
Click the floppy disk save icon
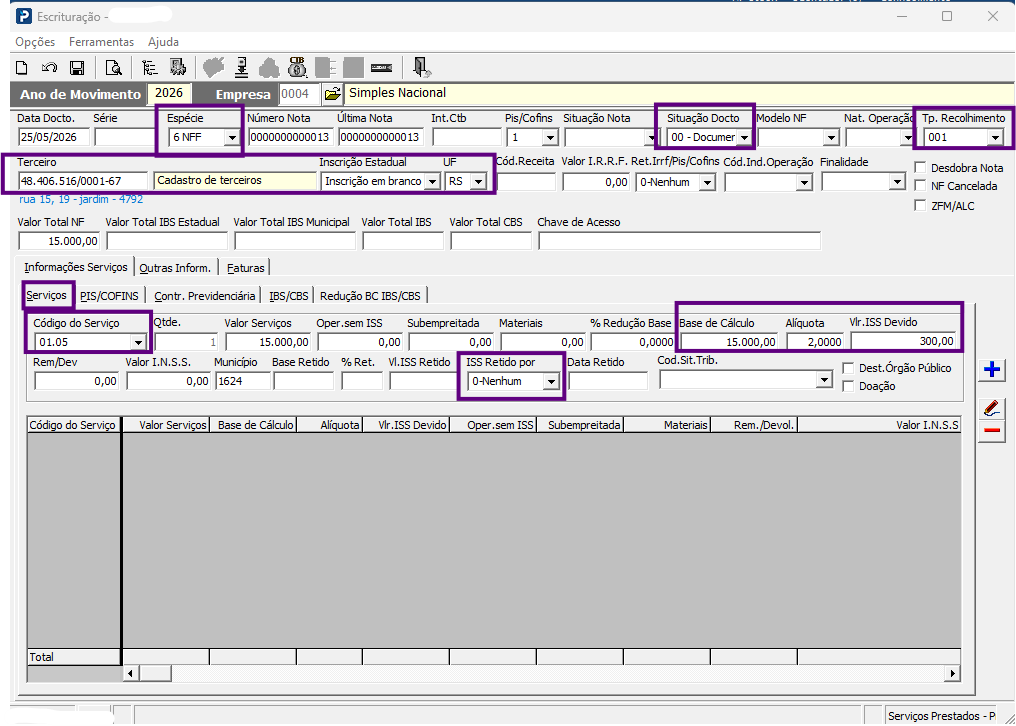pyautogui.click(x=77, y=67)
